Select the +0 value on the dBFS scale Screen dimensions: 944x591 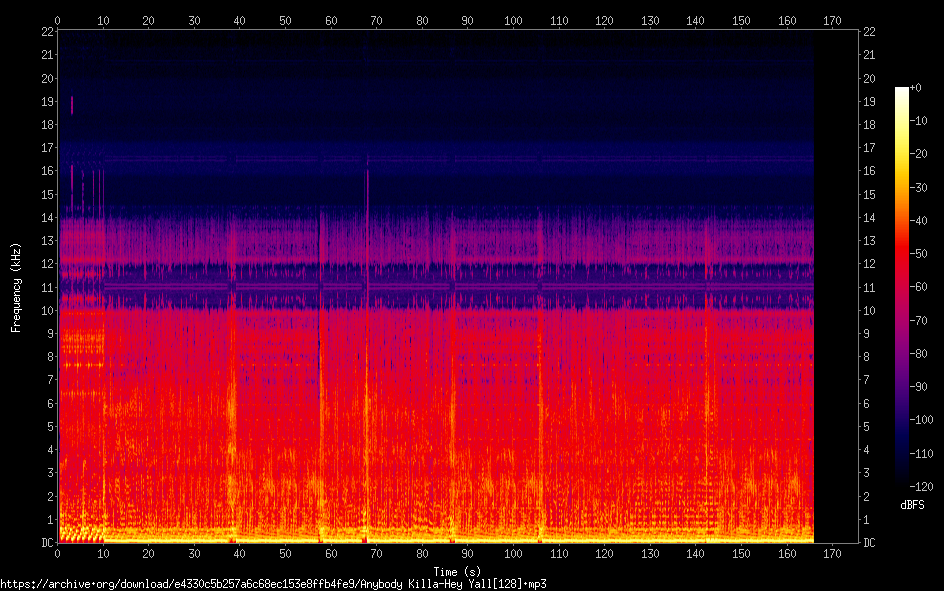(917, 88)
